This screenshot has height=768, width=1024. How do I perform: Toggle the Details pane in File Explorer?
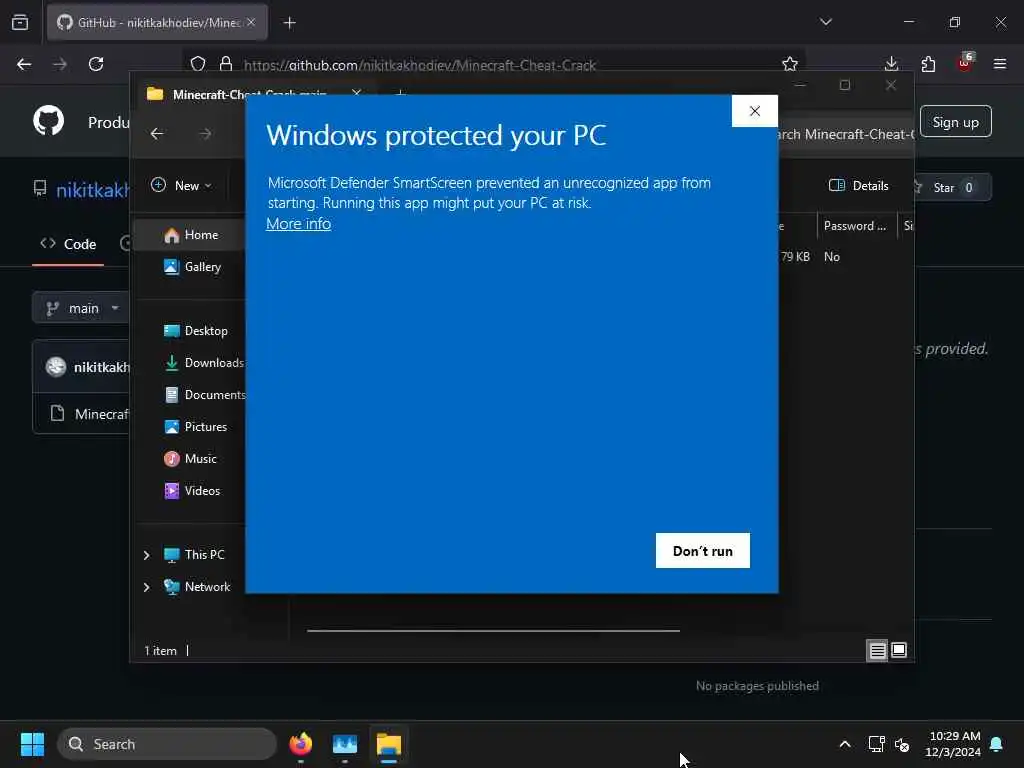pyautogui.click(x=859, y=185)
